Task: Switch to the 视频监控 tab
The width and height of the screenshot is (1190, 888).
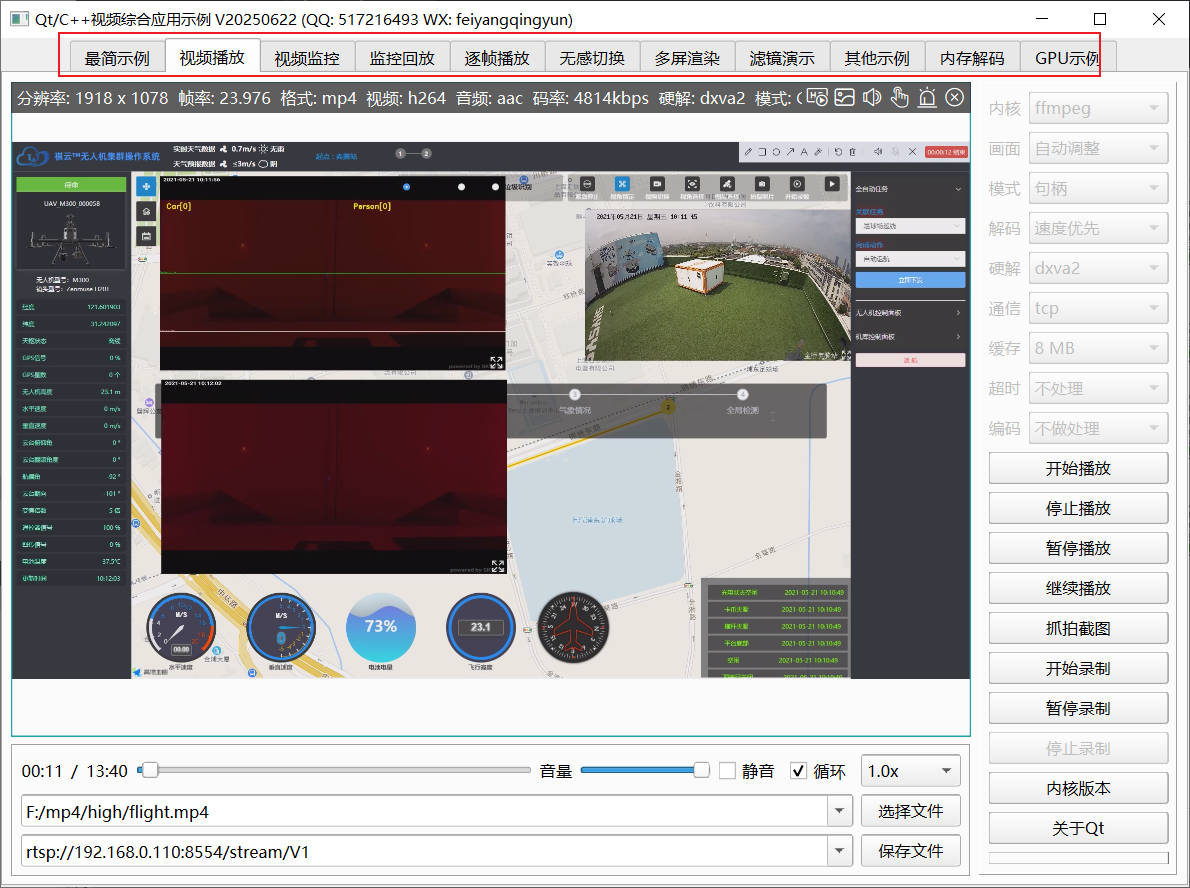Action: point(307,58)
